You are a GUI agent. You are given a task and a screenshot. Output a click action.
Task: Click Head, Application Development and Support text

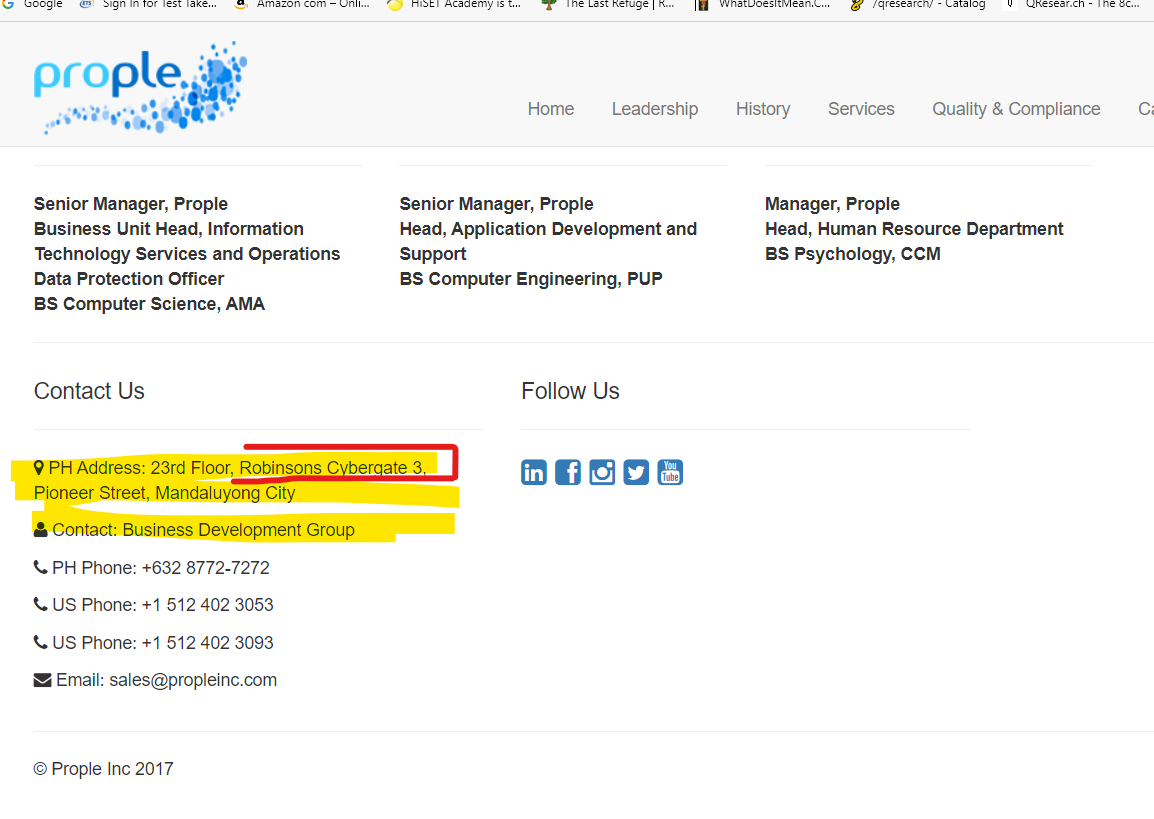[548, 241]
